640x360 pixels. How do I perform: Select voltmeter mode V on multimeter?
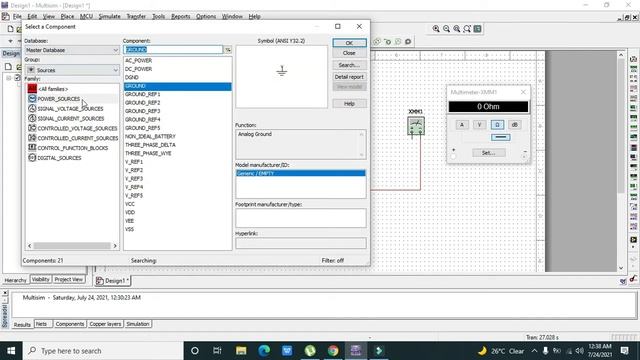point(479,125)
